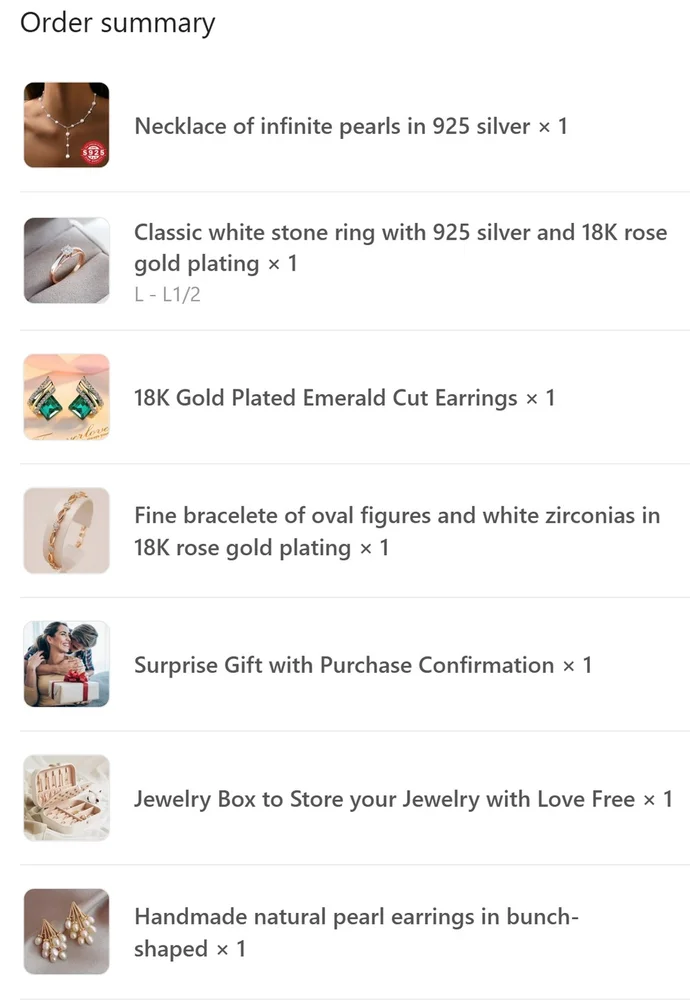Select "Surprise Gift with Purchase Confirmation" item
This screenshot has height=1000, width=690.
coord(344,665)
